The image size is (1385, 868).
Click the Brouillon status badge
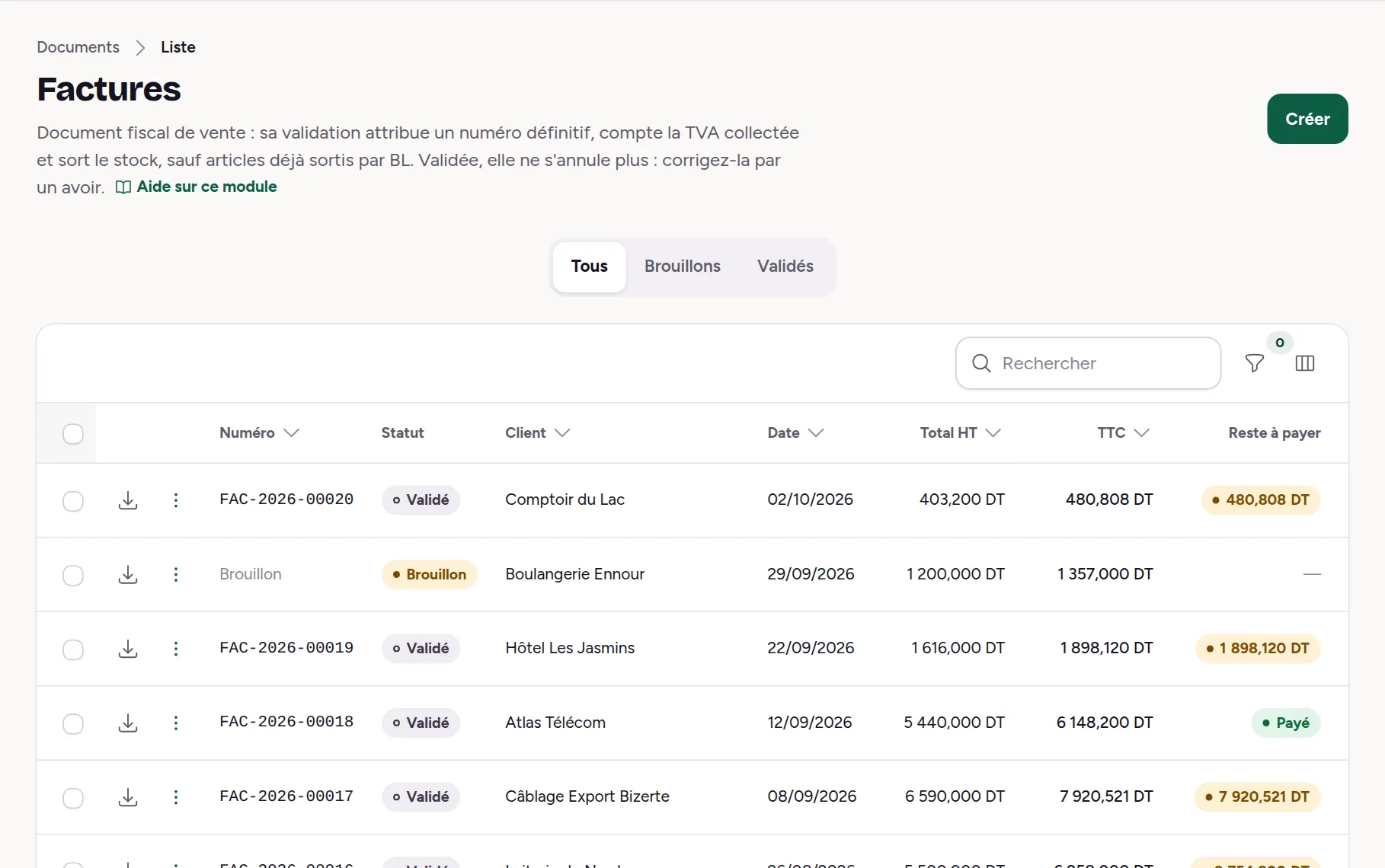coord(429,574)
